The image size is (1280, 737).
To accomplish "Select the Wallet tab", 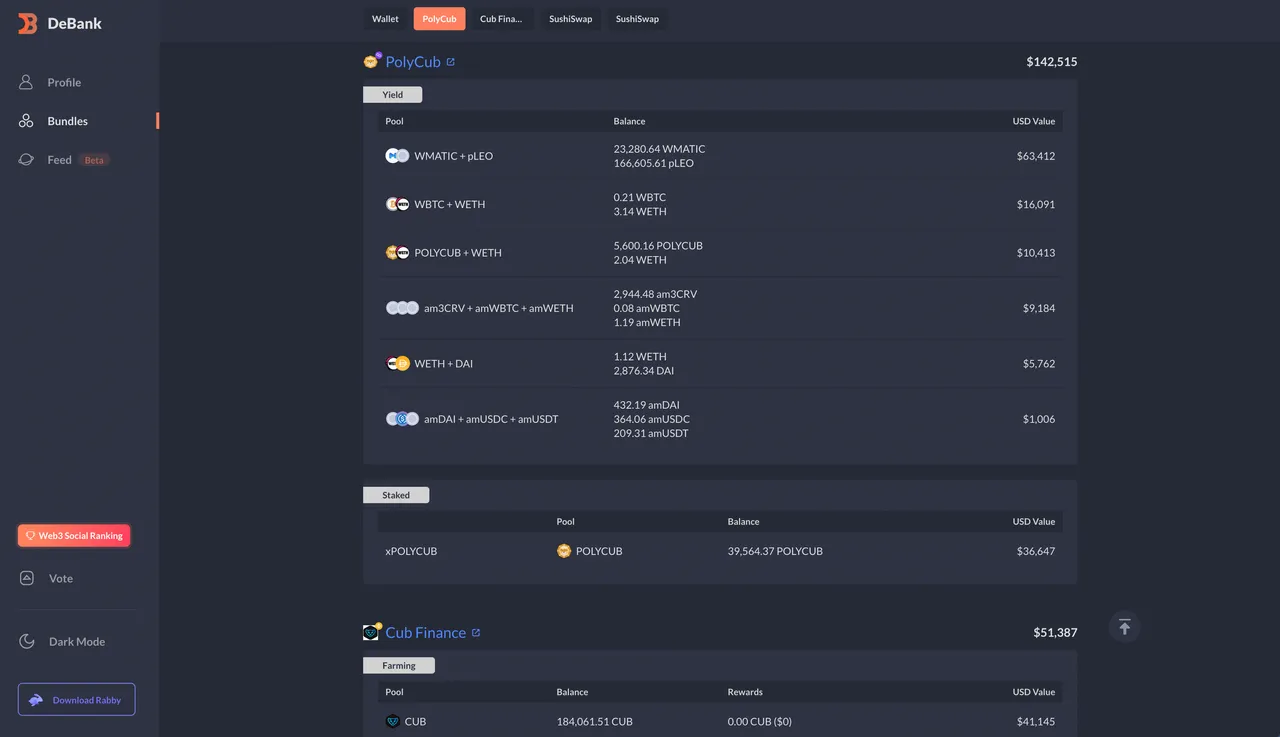I will coord(385,19).
